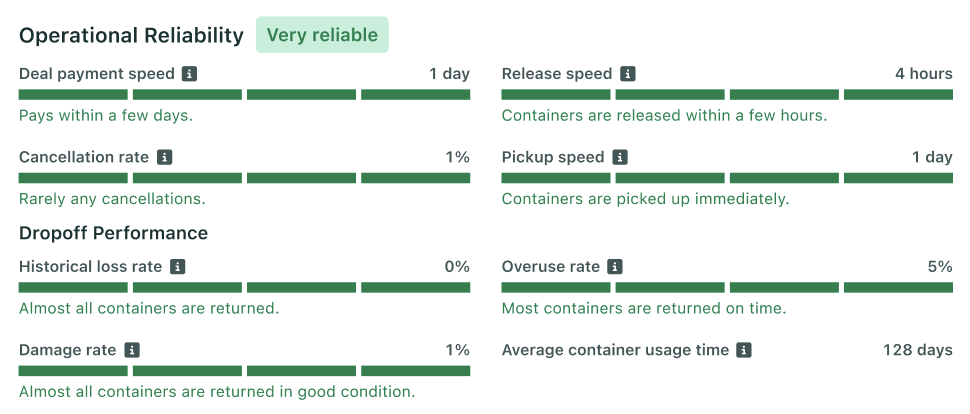Click the Historical loss rate info icon

(x=177, y=267)
